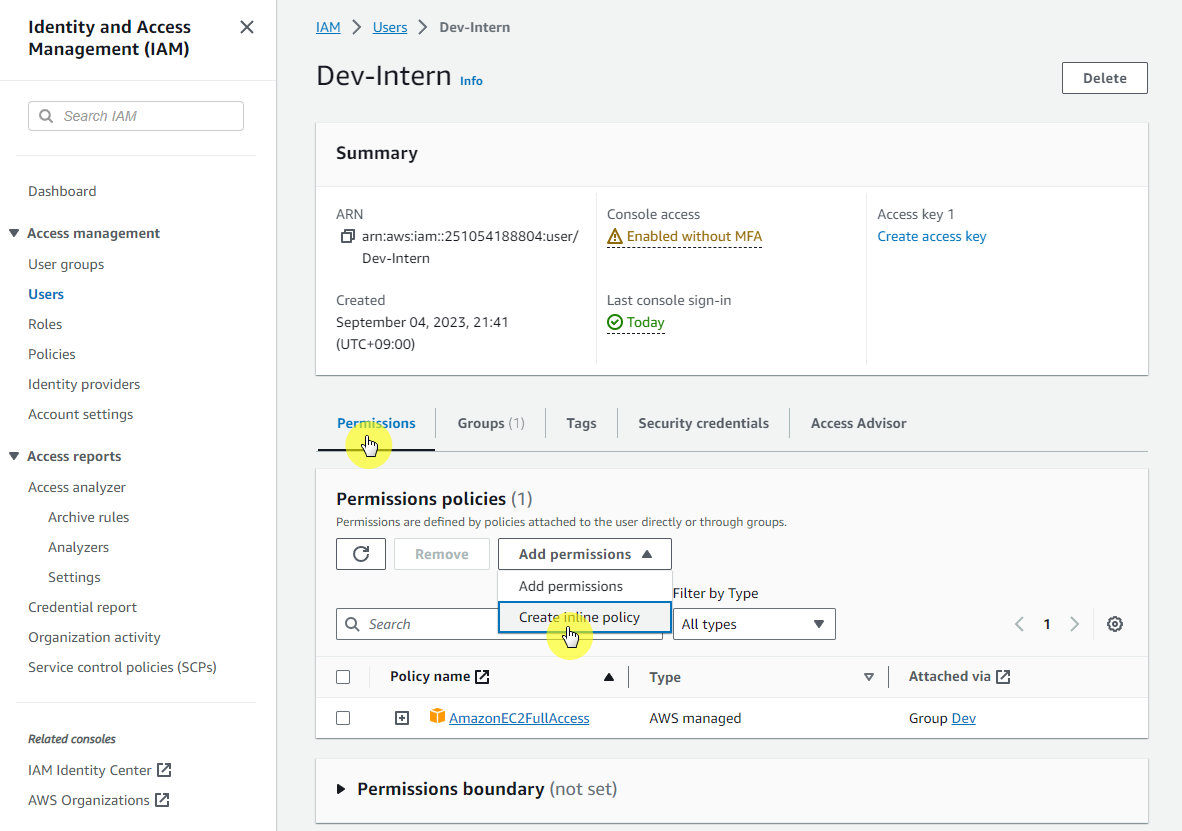Open the Security credentials tab
This screenshot has height=831, width=1182.
[x=703, y=423]
